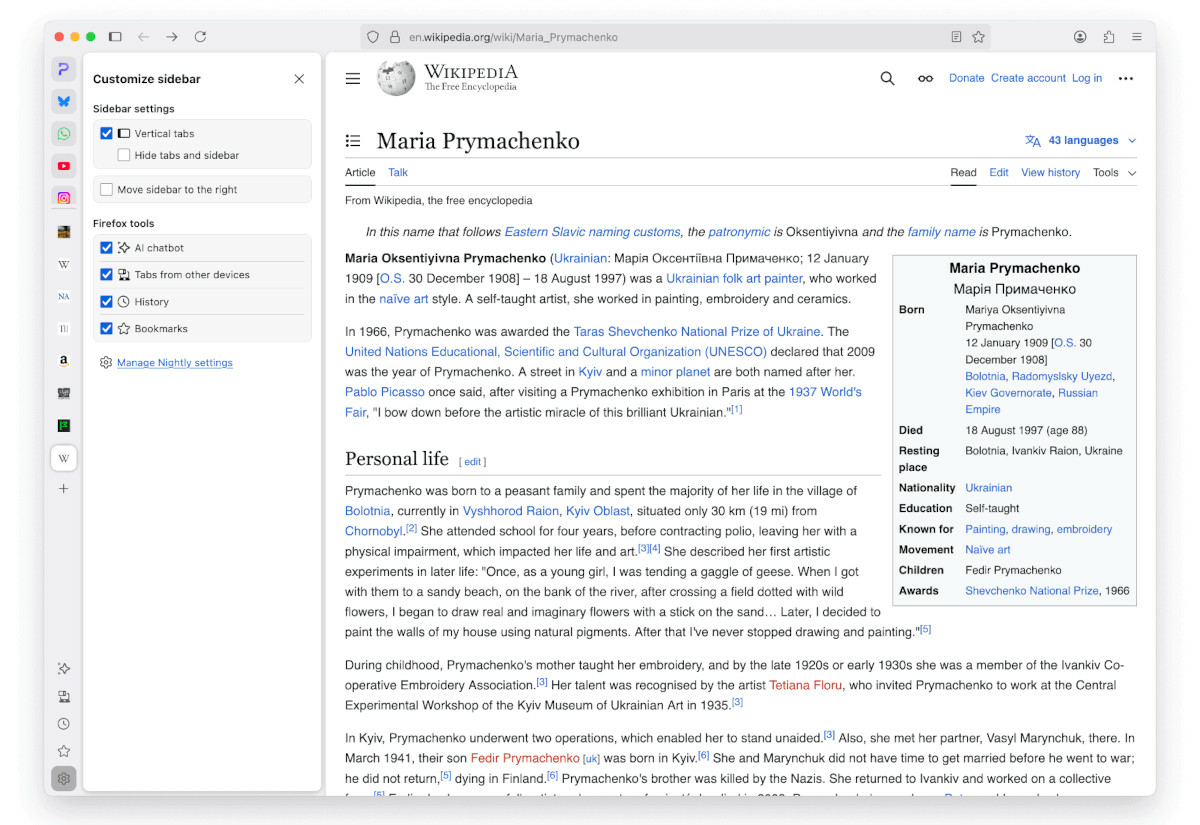The width and height of the screenshot is (1200, 825).
Task: Click the Customize sidebar gear icon
Action: (64, 779)
